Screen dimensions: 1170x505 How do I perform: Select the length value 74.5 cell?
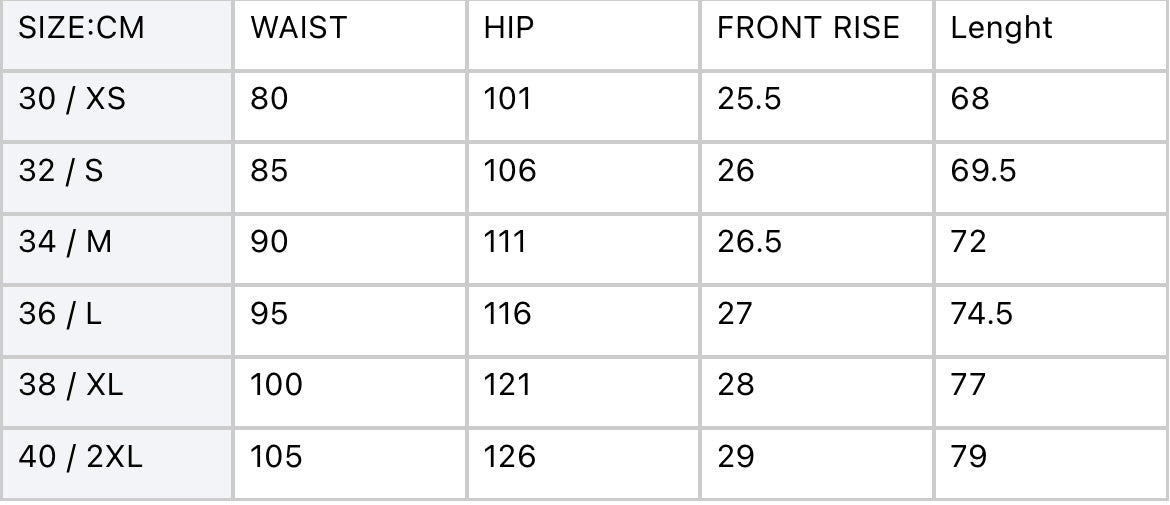pos(981,314)
